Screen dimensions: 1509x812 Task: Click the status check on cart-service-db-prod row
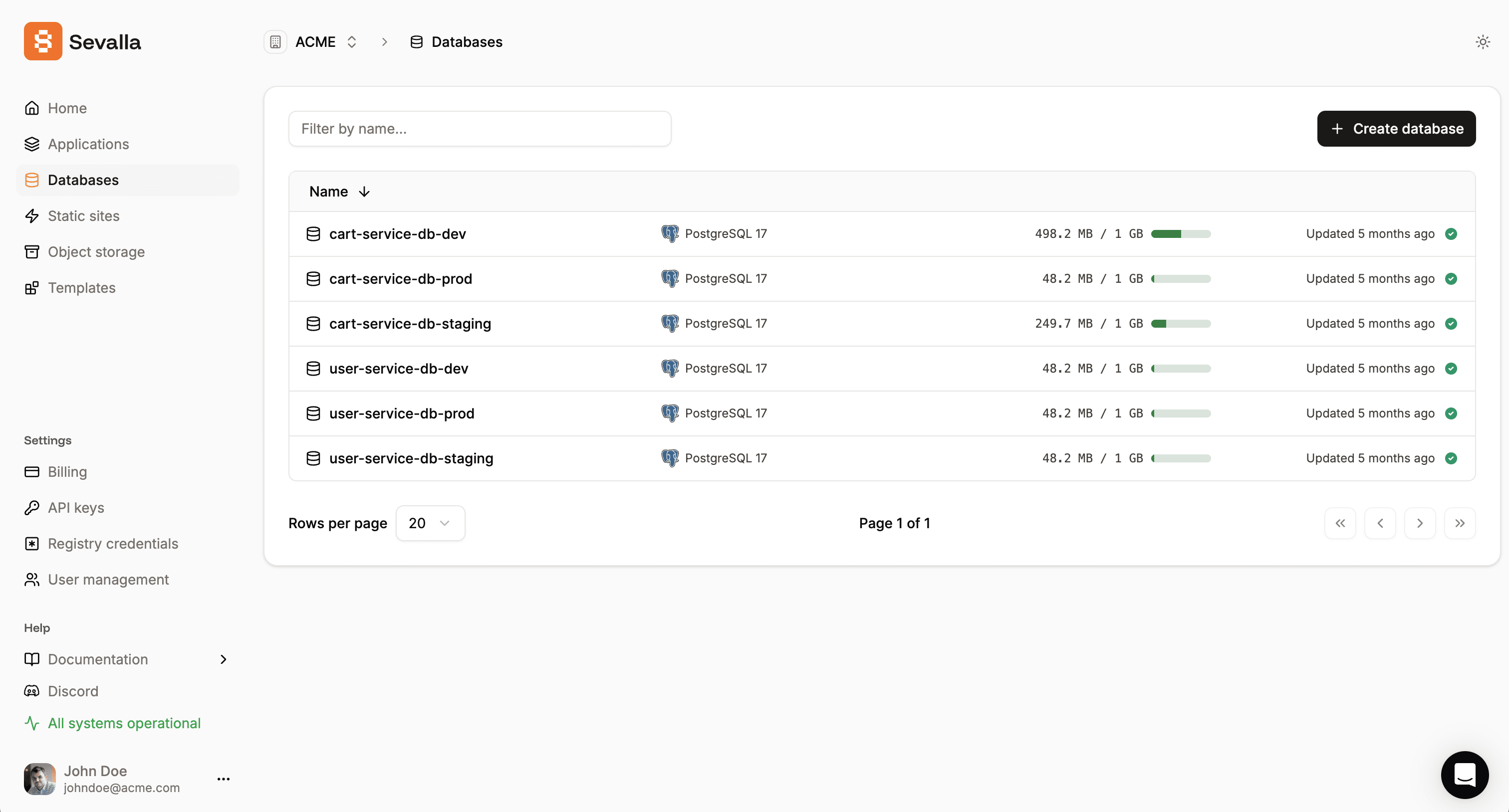[x=1452, y=279]
